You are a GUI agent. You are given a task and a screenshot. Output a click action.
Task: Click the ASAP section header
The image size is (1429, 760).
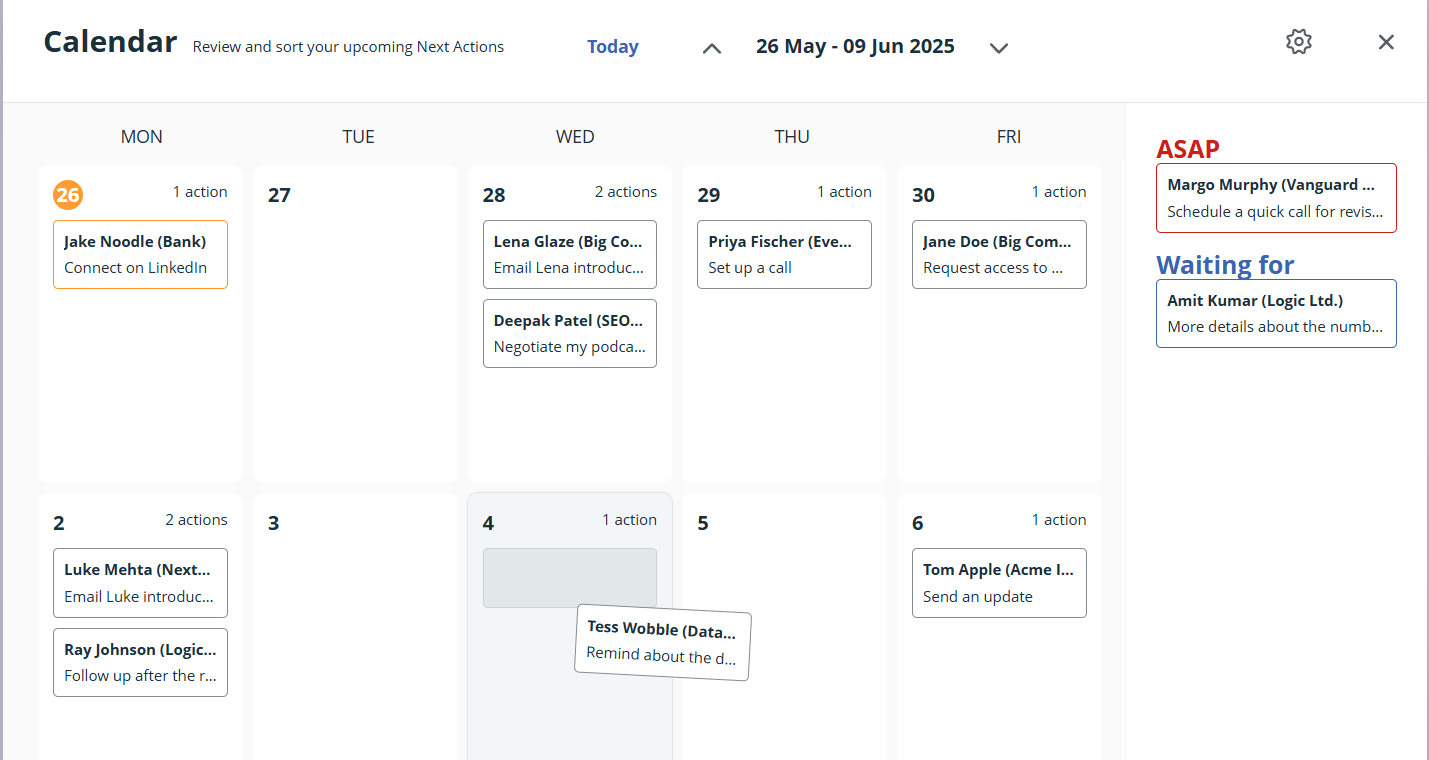[1188, 148]
